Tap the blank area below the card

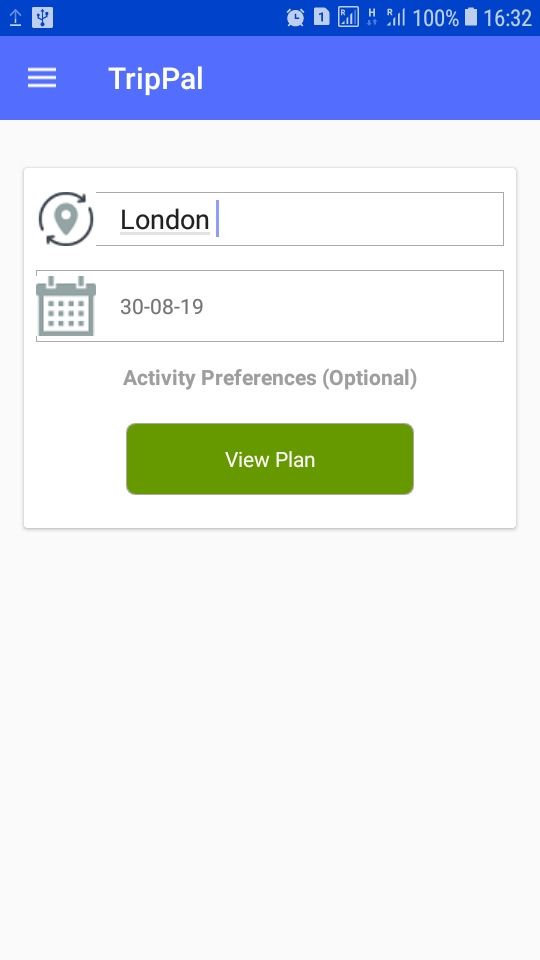click(270, 744)
